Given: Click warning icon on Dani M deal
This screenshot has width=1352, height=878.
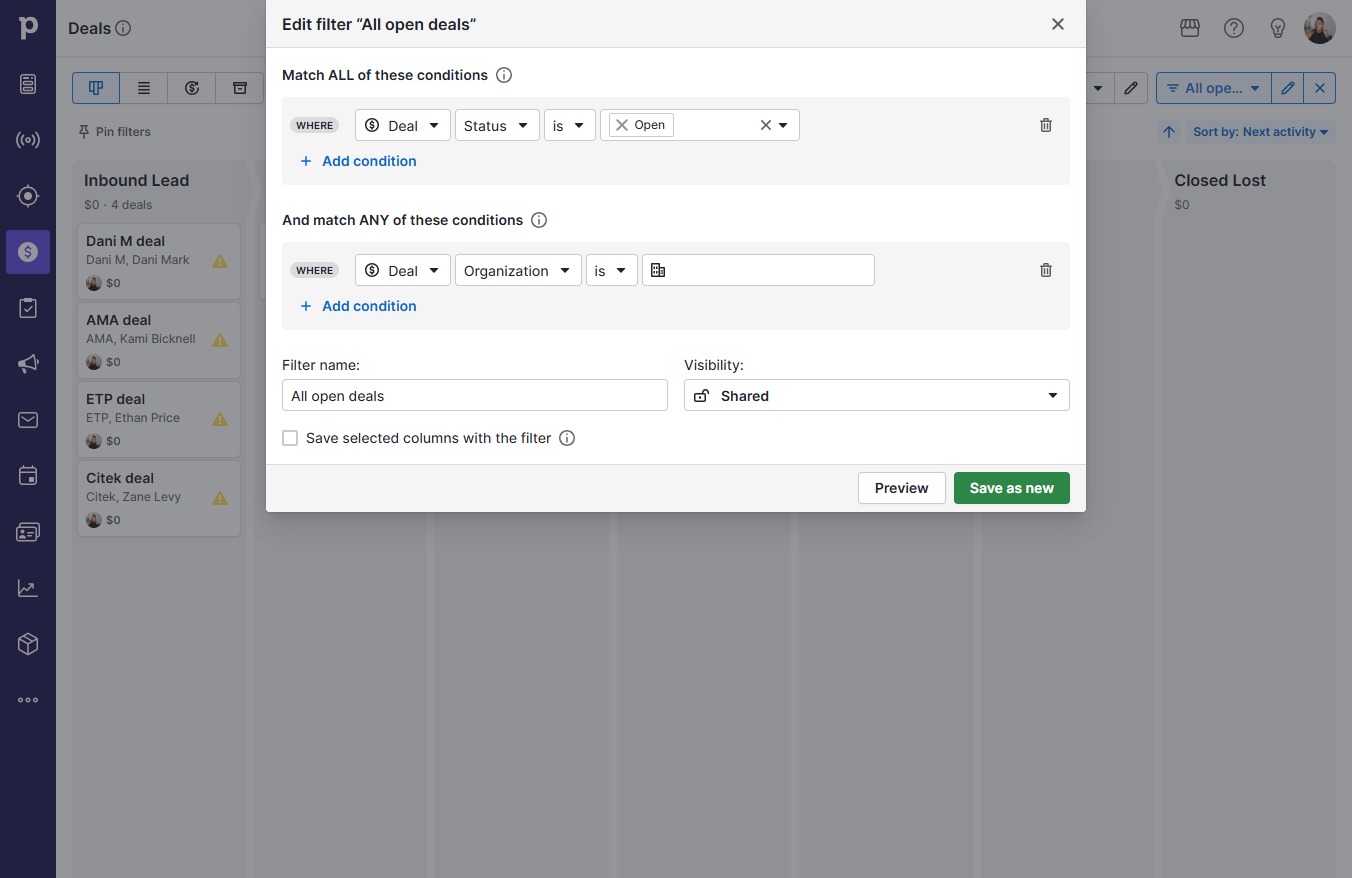Looking at the screenshot, I should pos(220,261).
